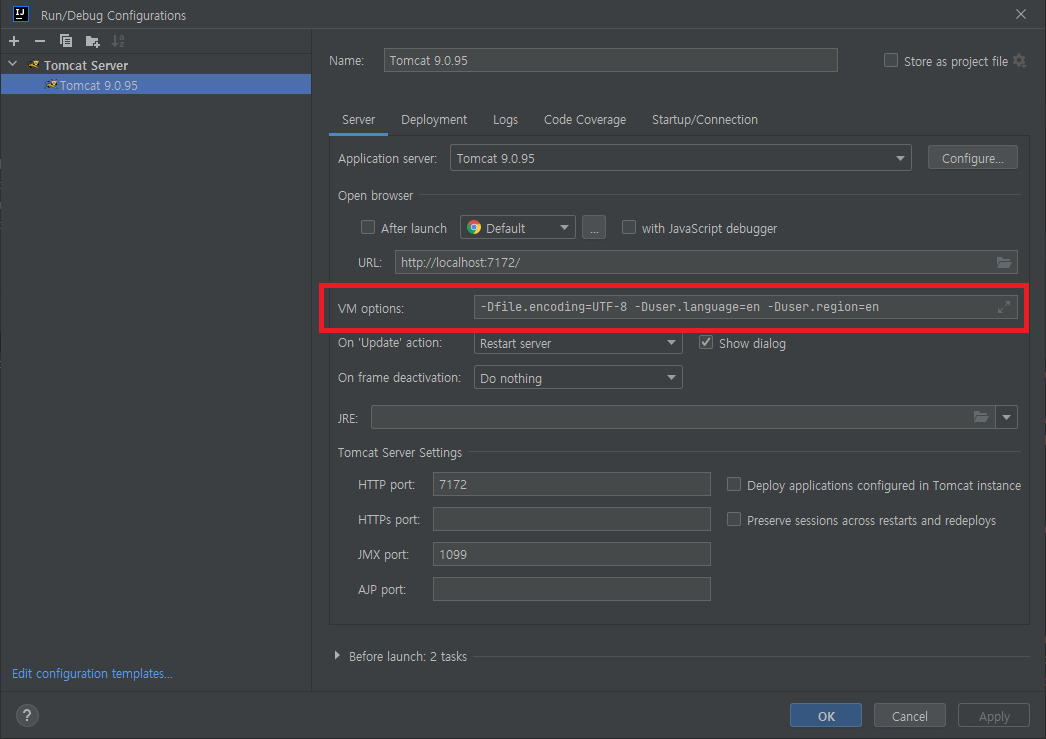Open the JRE dropdown arrow
The width and height of the screenshot is (1046, 739).
(1007, 418)
